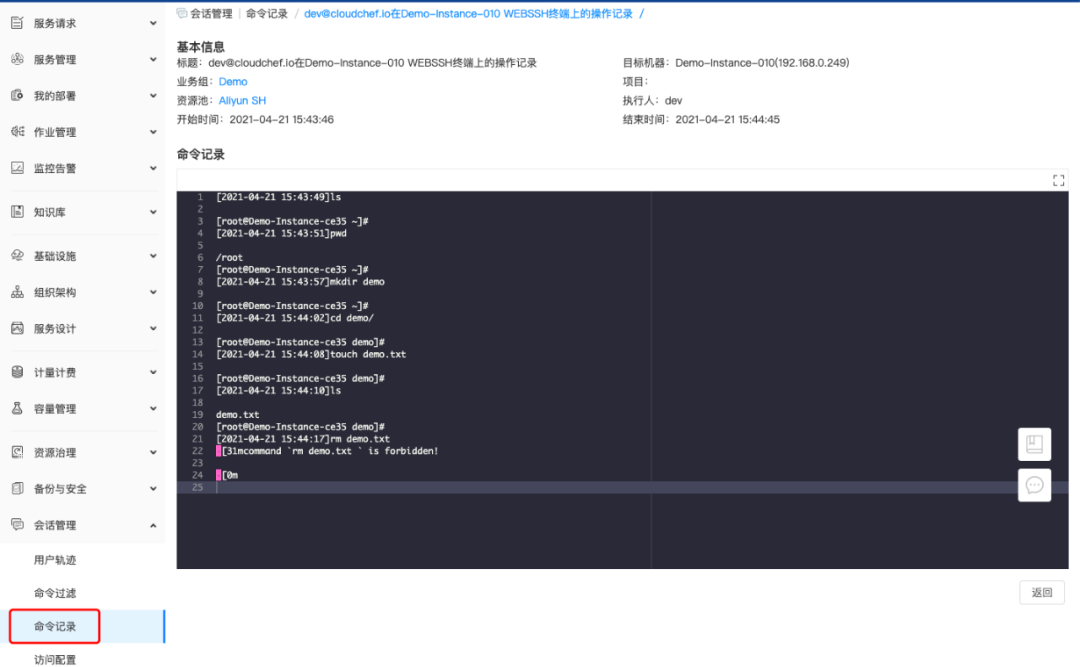Click the 'rm demo.txt' timestamped command line

pos(303,439)
